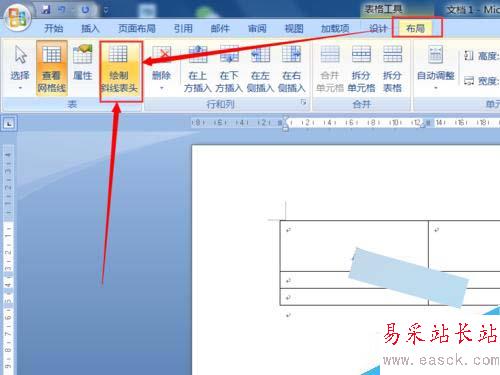Click the tab stop selector left of ruler
This screenshot has height=375, width=500.
click(8, 124)
